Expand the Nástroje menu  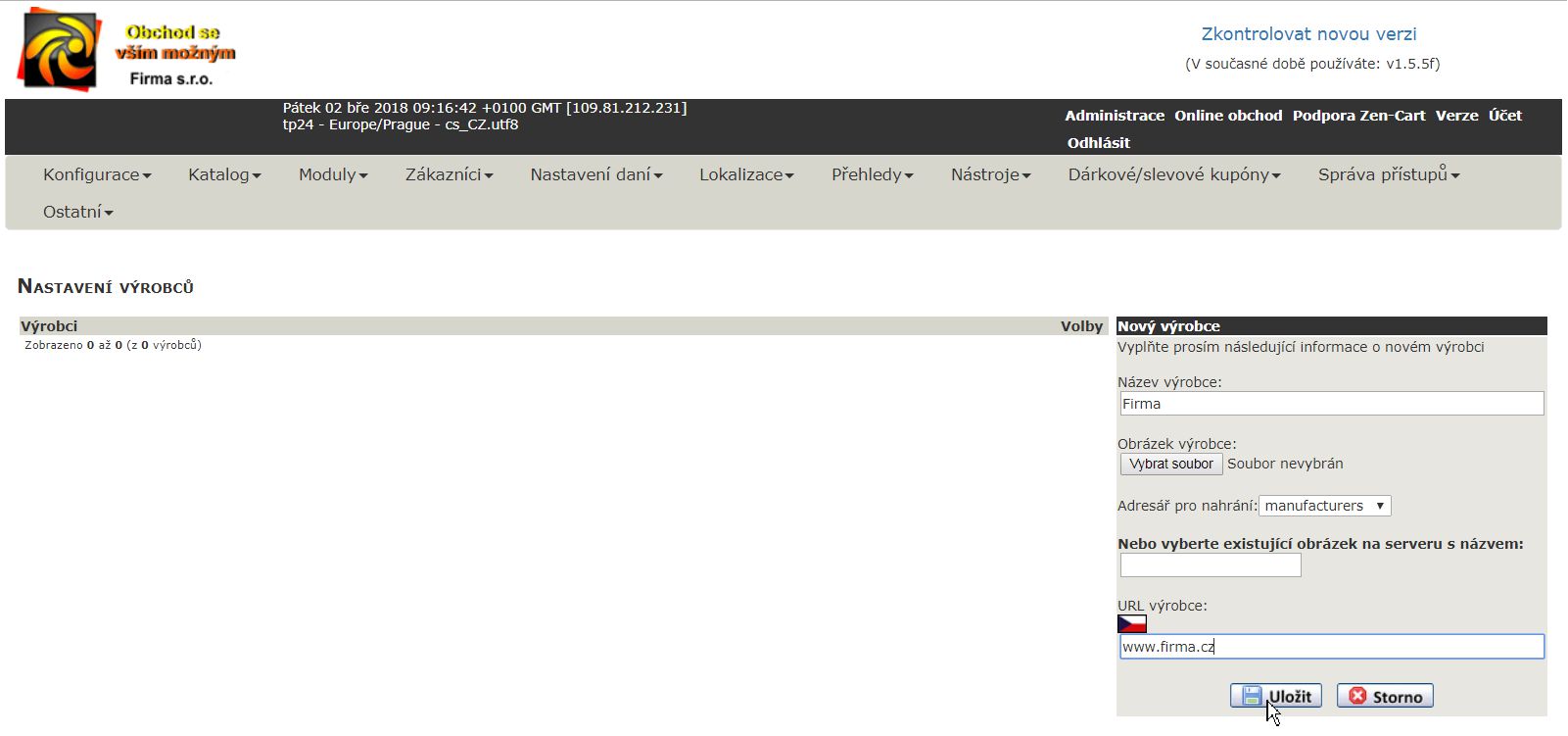[990, 174]
